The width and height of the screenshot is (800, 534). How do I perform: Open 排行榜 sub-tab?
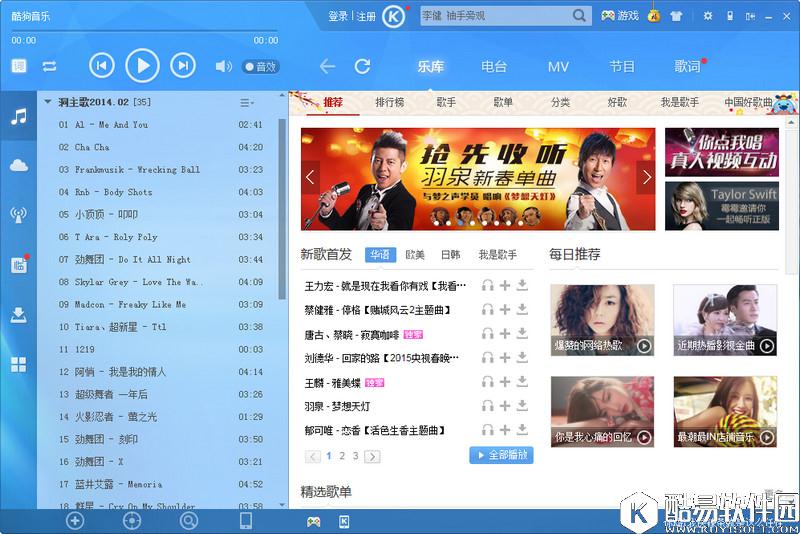click(390, 103)
